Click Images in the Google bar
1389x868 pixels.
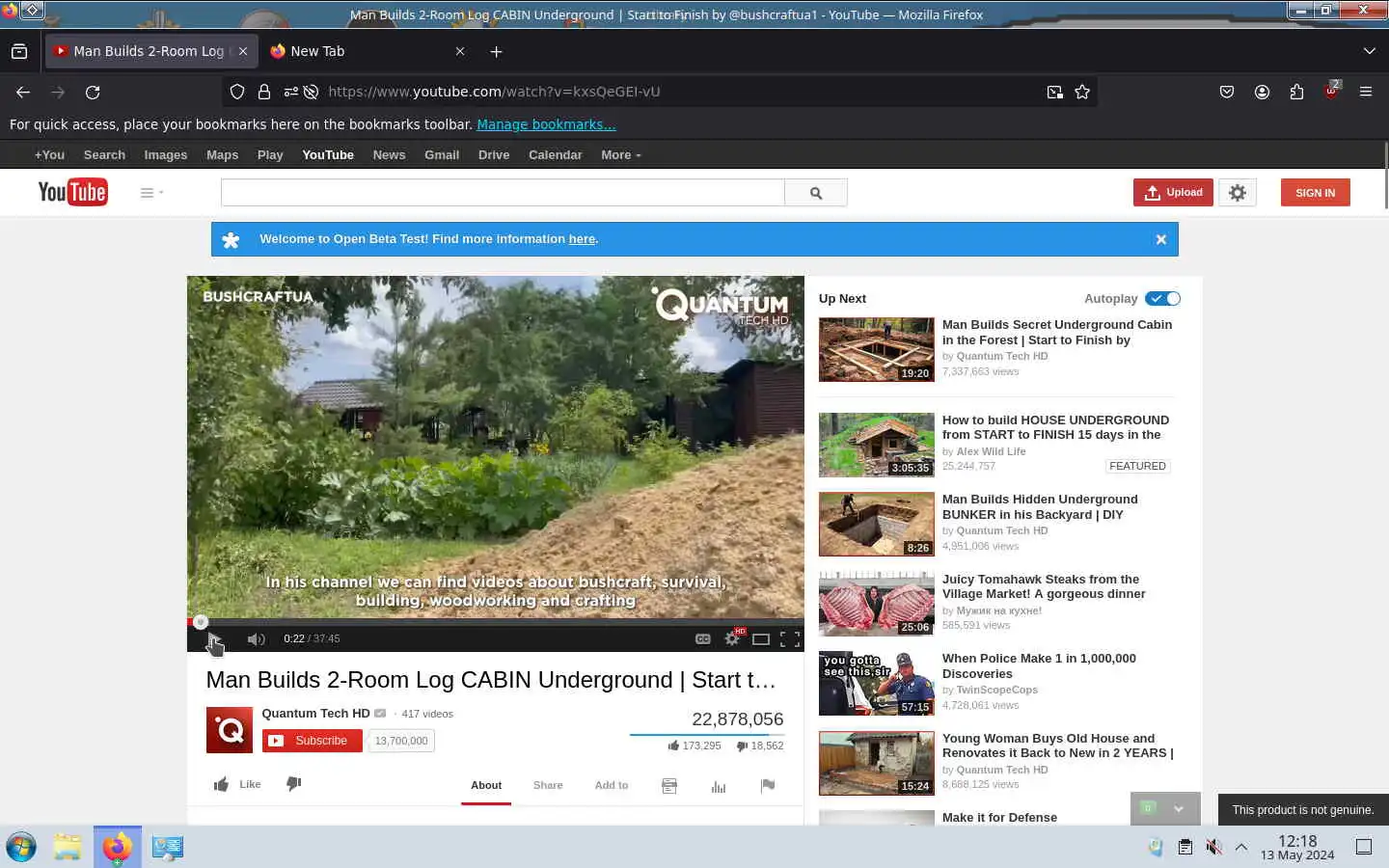(166, 155)
